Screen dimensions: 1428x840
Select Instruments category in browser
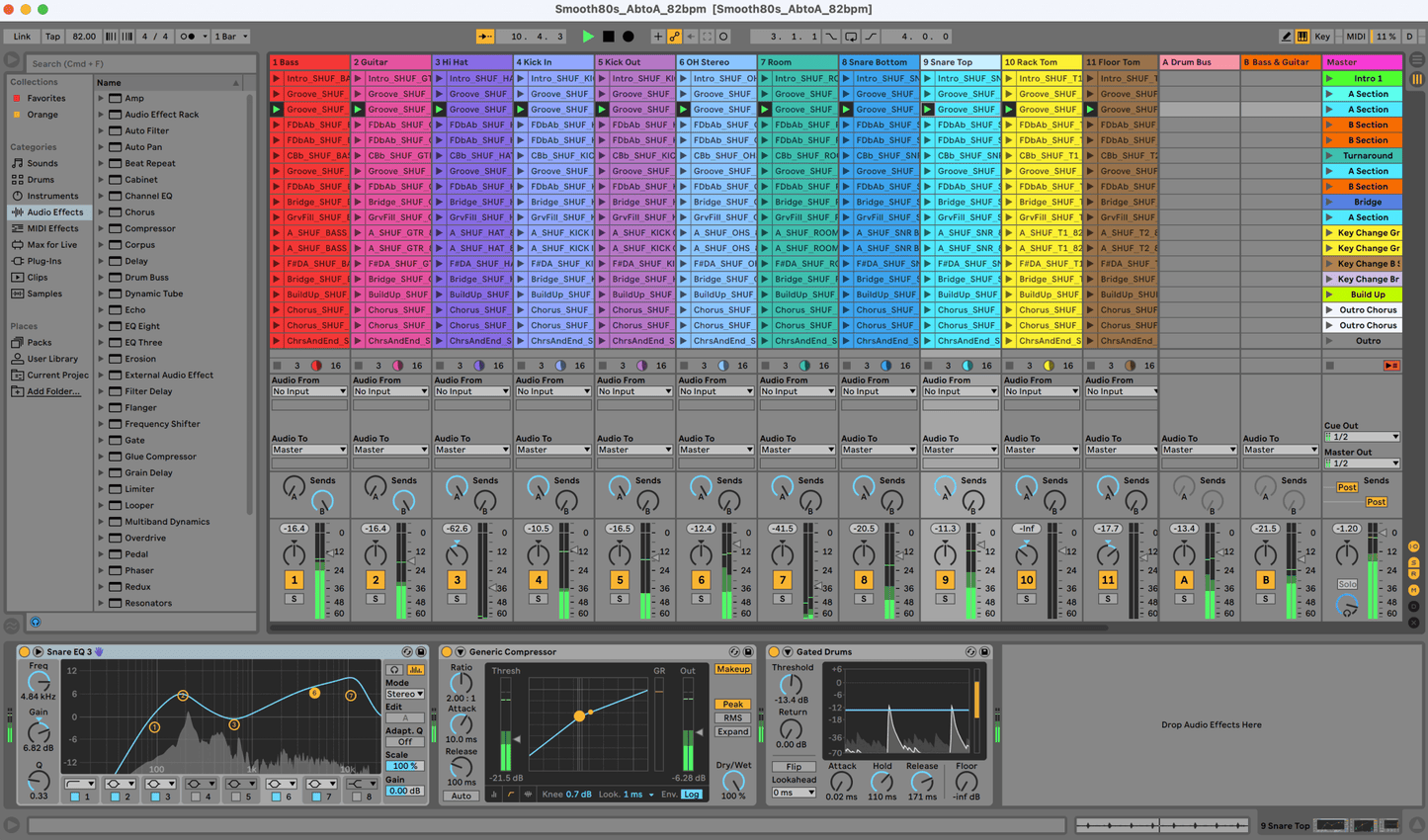[x=52, y=196]
